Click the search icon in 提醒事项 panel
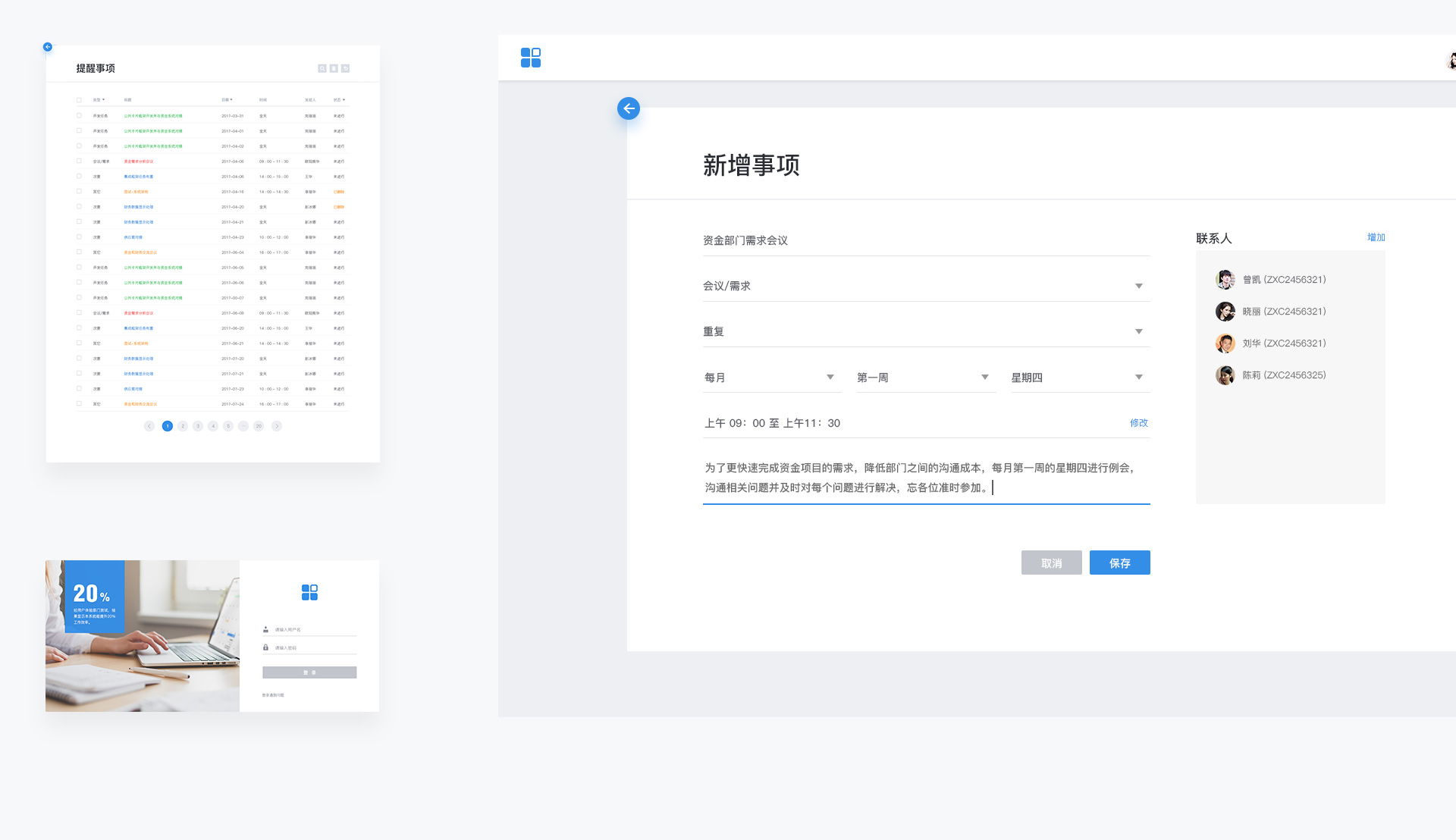1456x840 pixels. pos(322,68)
